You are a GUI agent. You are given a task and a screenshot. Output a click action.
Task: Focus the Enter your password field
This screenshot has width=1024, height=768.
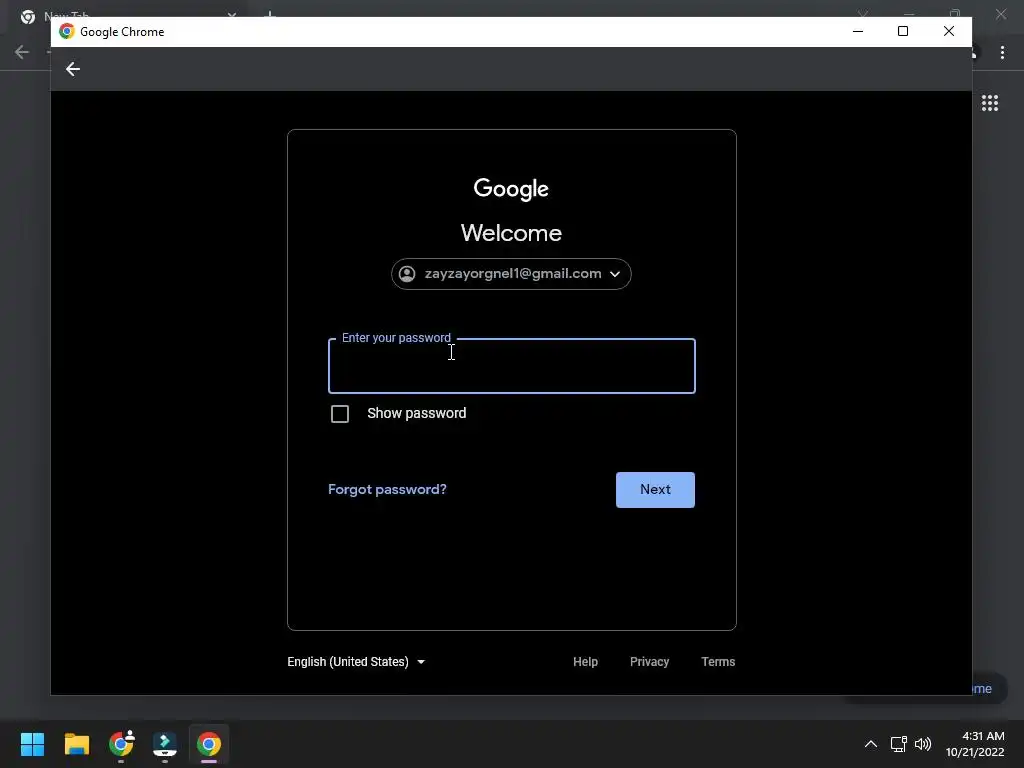point(511,366)
